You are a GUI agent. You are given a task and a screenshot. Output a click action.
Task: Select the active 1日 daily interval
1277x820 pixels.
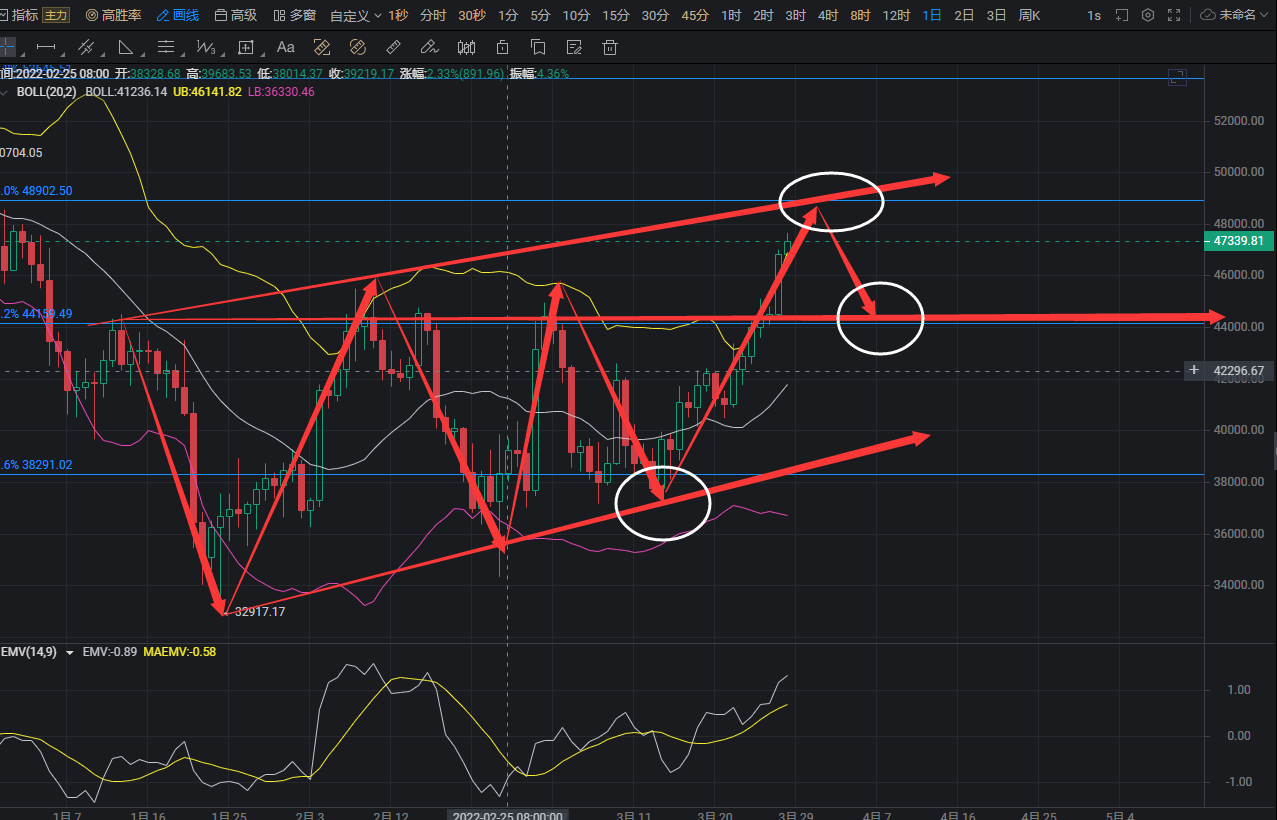point(932,15)
